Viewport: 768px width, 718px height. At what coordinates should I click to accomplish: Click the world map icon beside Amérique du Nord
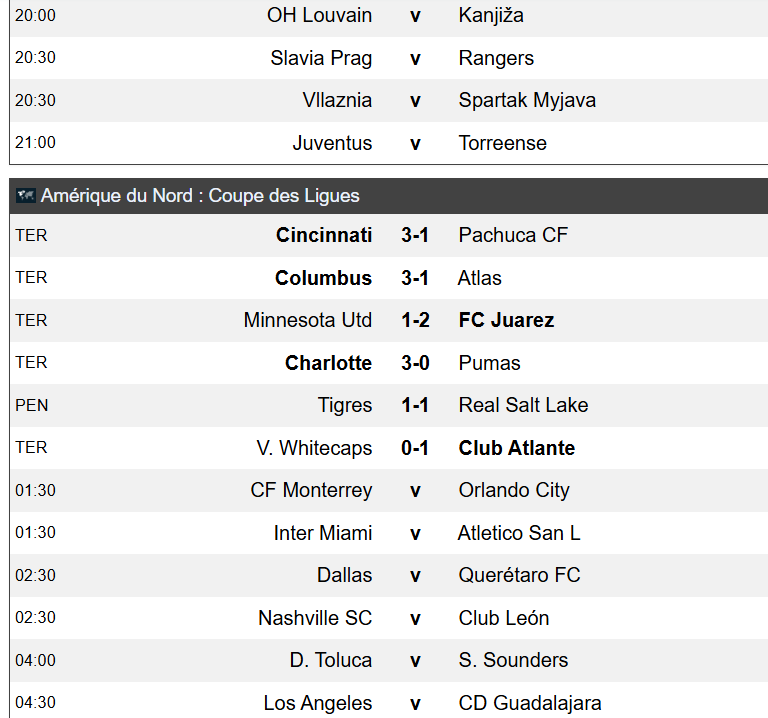click(x=25, y=196)
